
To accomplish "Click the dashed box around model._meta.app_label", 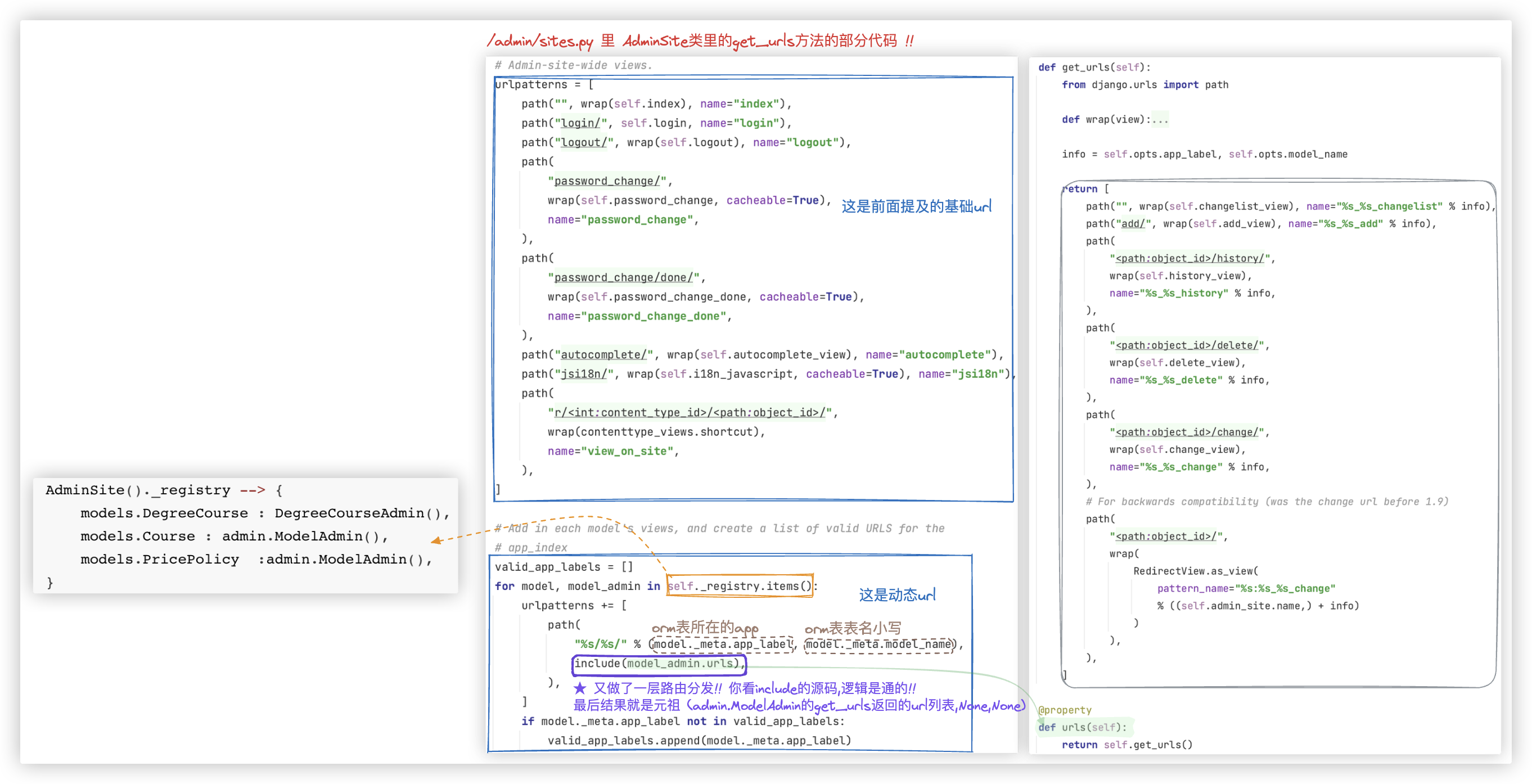I will [x=723, y=644].
